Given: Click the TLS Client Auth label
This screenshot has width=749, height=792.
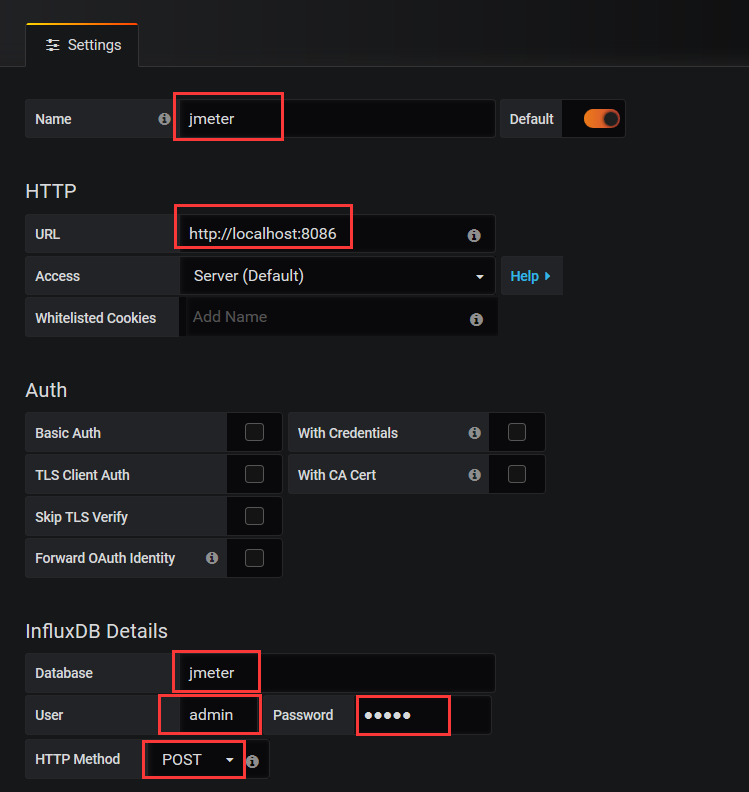Looking at the screenshot, I should 82,475.
